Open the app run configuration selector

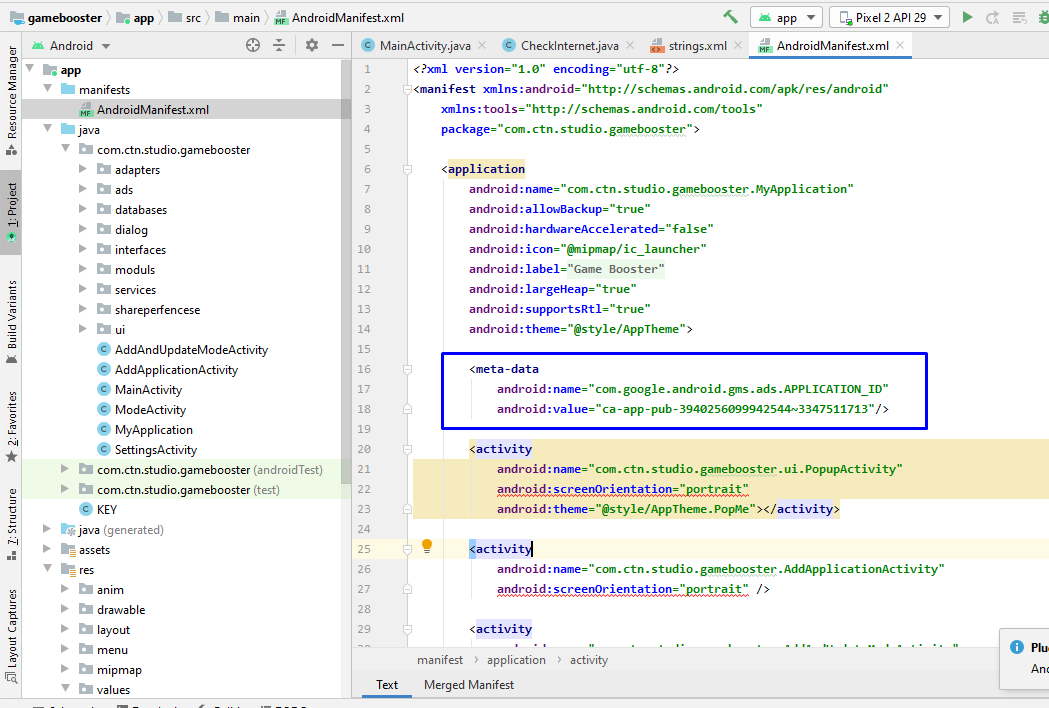point(787,17)
